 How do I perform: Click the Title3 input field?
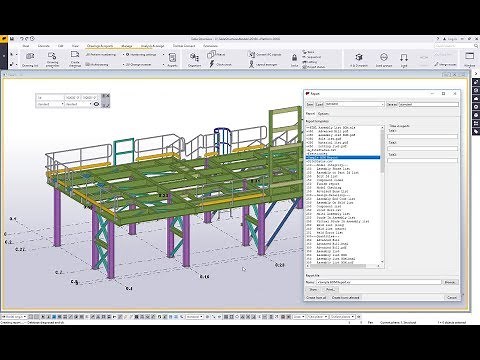[x=422, y=160]
